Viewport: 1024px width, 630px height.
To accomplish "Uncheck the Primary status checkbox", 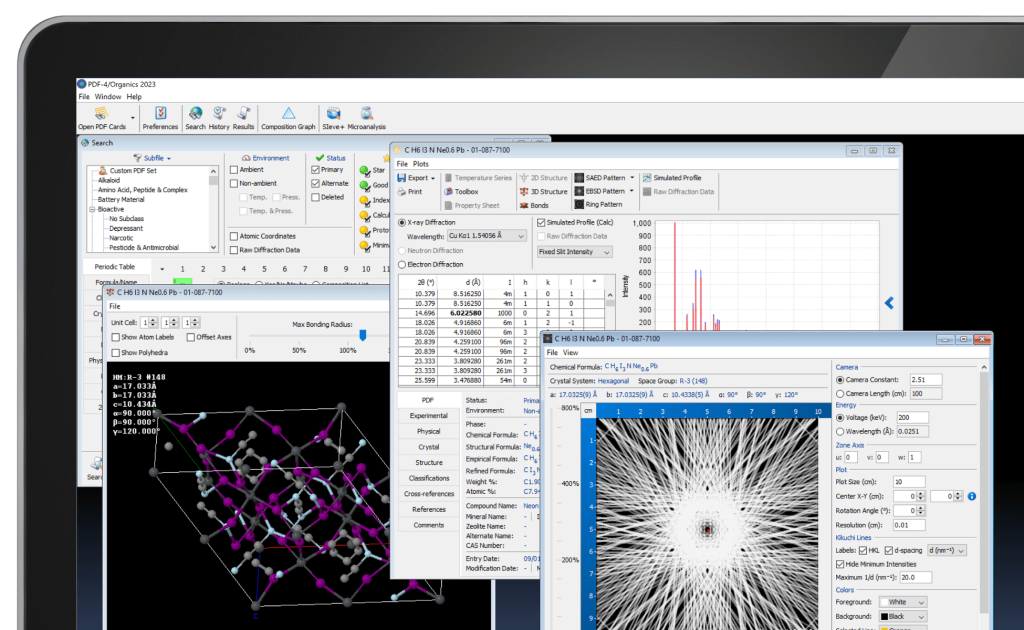I will (x=315, y=170).
